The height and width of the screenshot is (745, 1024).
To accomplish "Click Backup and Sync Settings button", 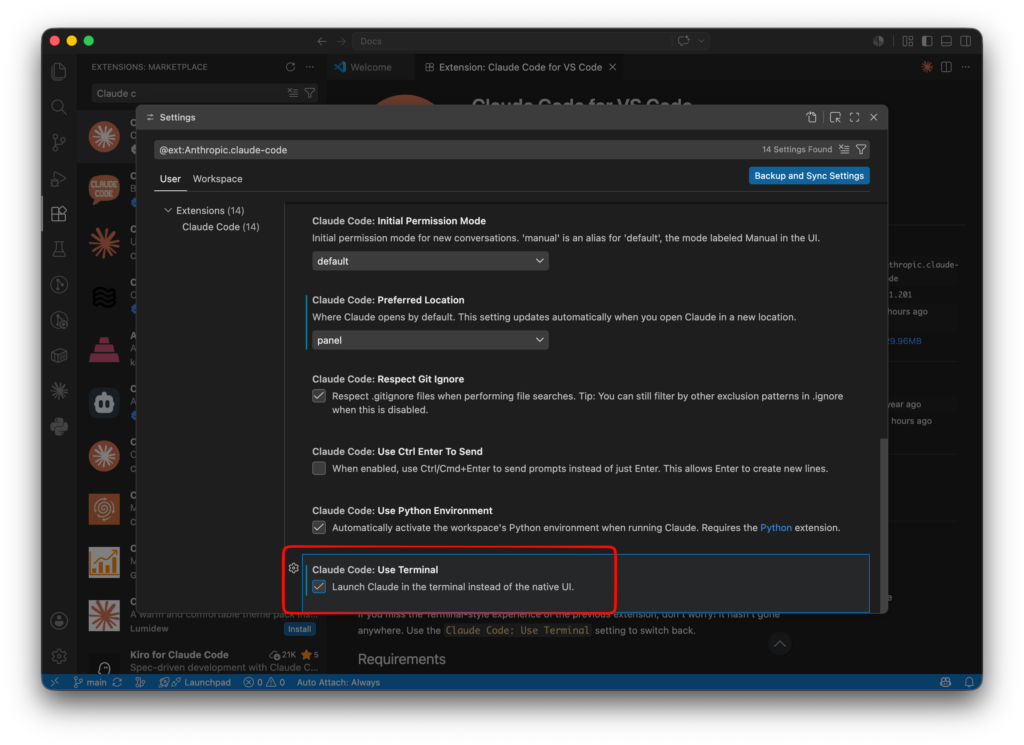I will pyautogui.click(x=808, y=176).
